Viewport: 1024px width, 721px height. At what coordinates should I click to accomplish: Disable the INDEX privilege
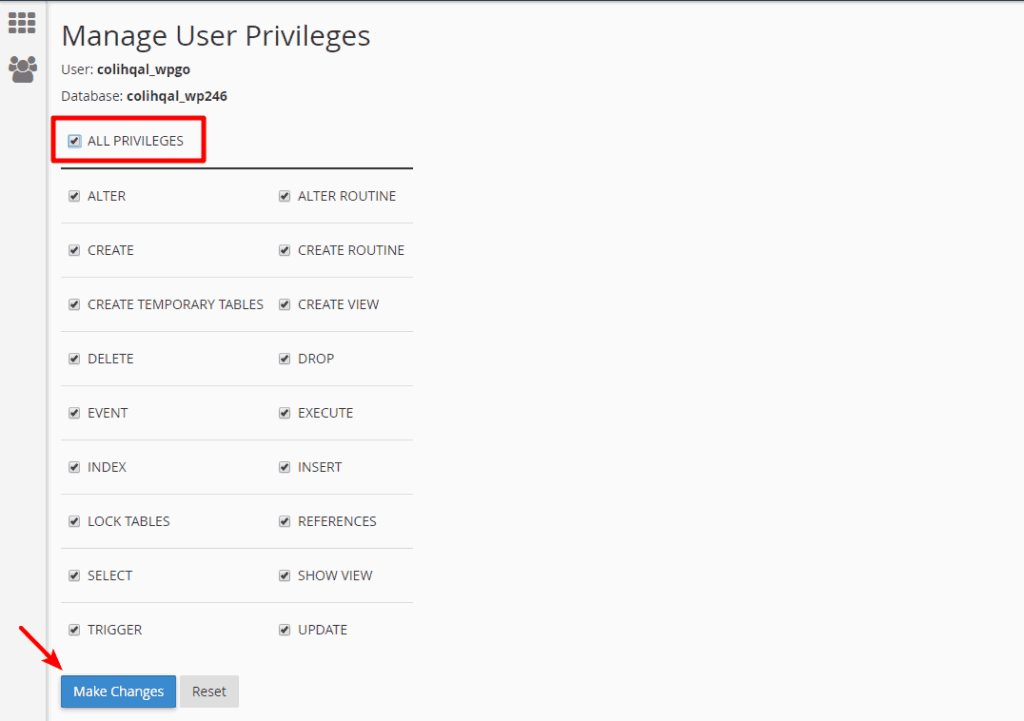point(74,467)
